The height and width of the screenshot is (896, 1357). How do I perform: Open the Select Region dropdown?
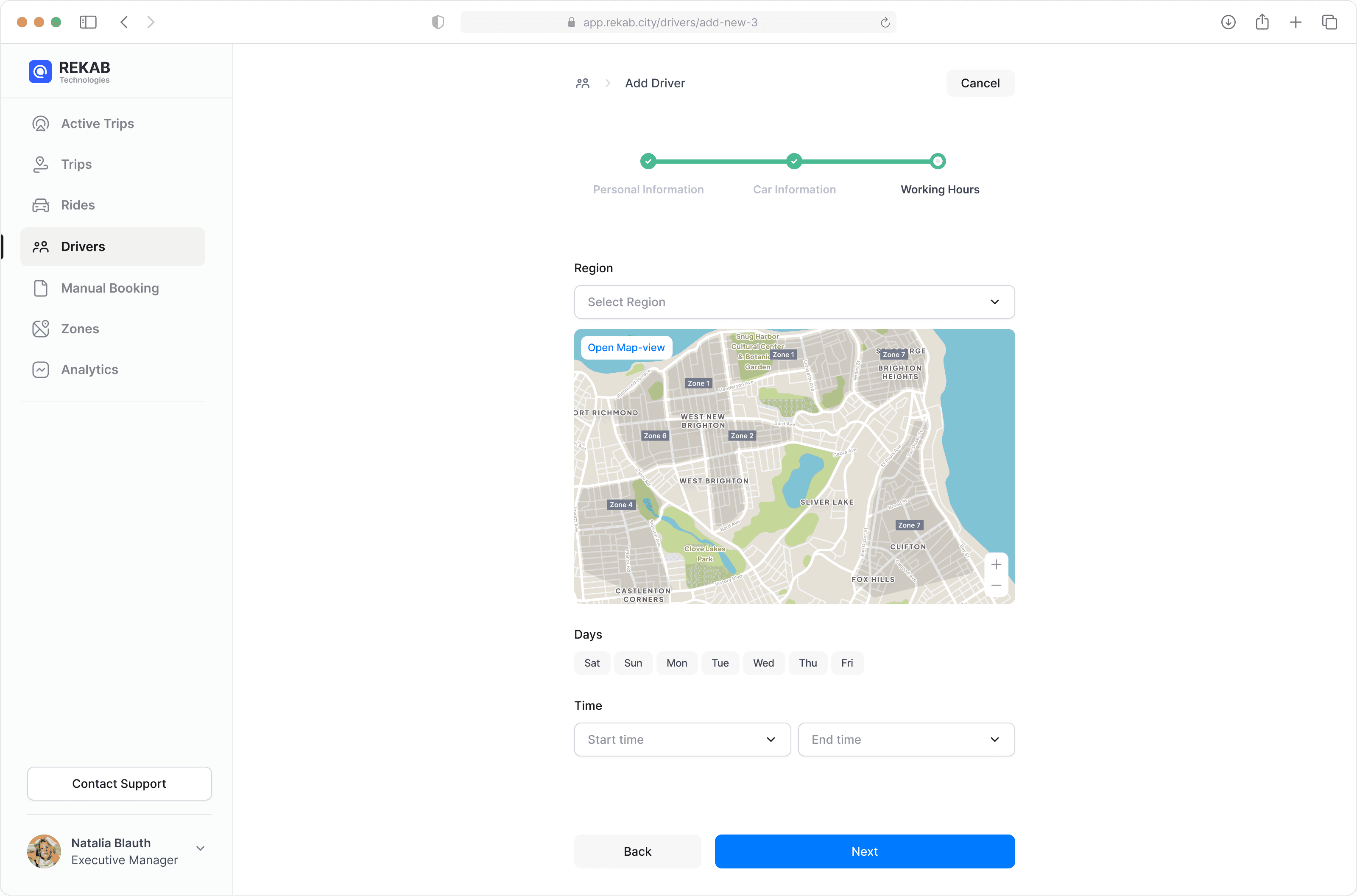[793, 302]
